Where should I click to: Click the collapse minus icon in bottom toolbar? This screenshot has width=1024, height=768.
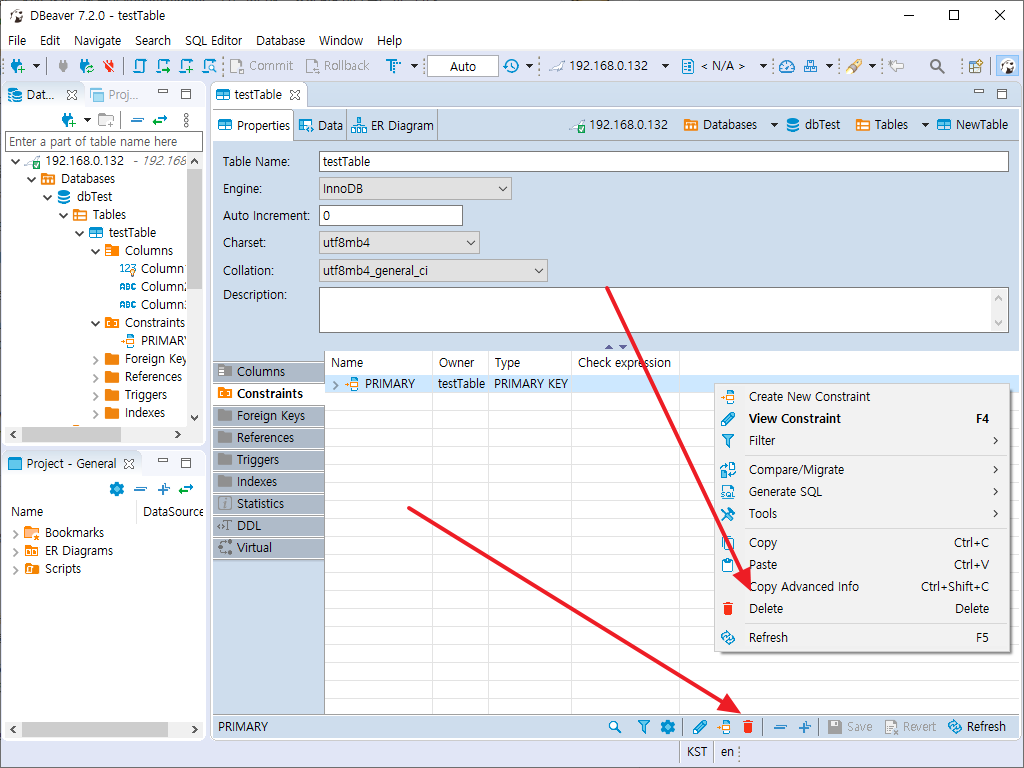pyautogui.click(x=780, y=727)
